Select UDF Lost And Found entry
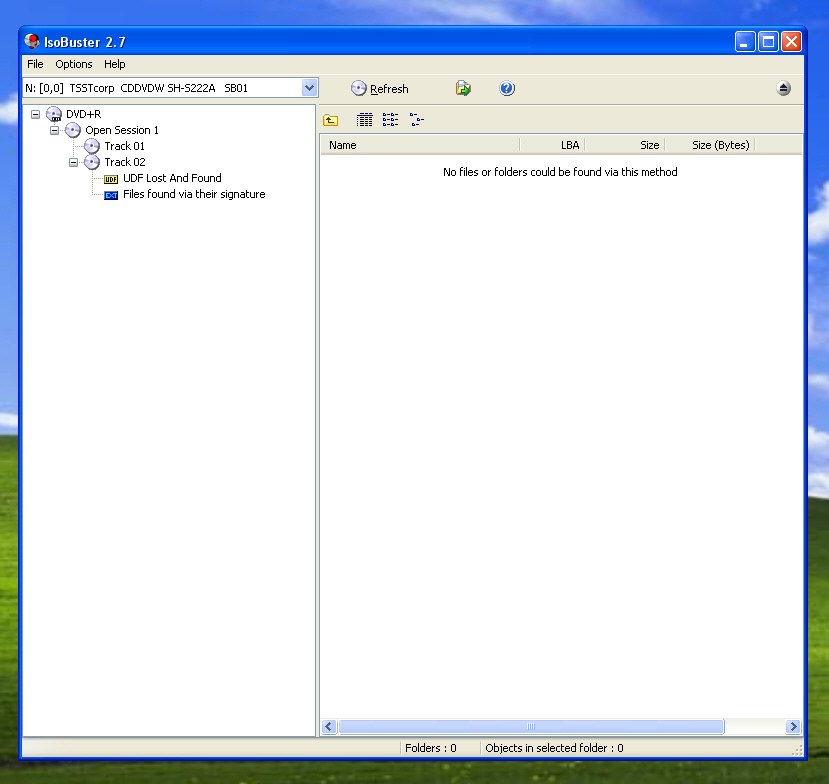The height and width of the screenshot is (784, 829). (172, 178)
